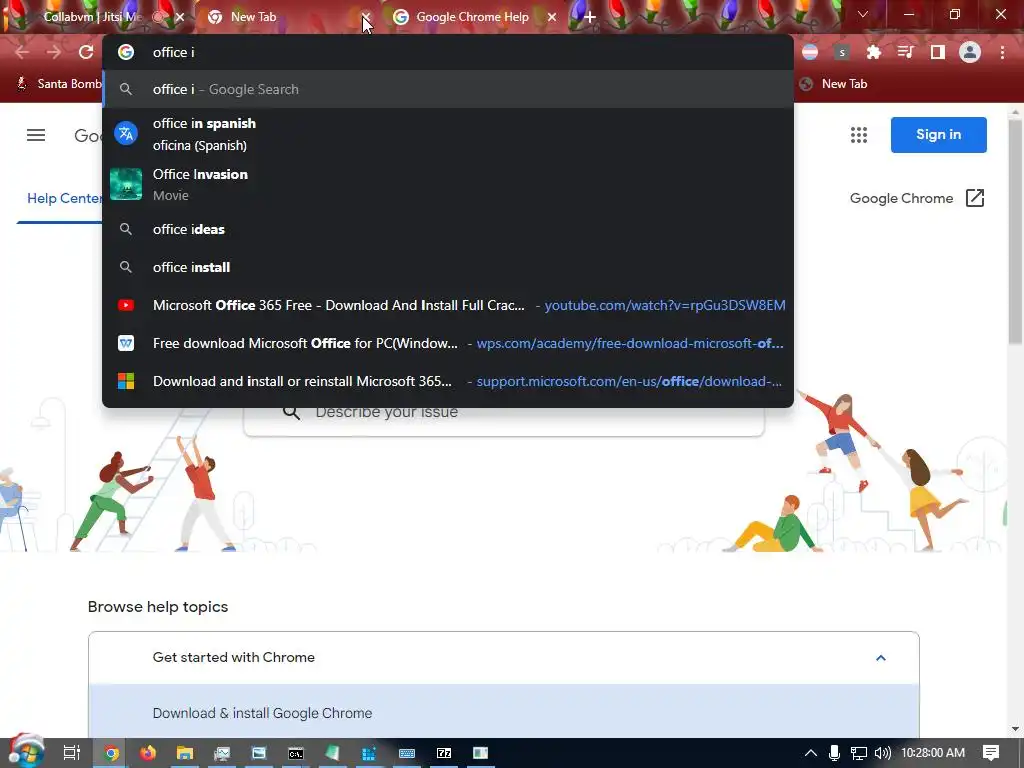Image resolution: width=1024 pixels, height=768 pixels.
Task: Open the Help Center hamburger menu
Action: (36, 135)
